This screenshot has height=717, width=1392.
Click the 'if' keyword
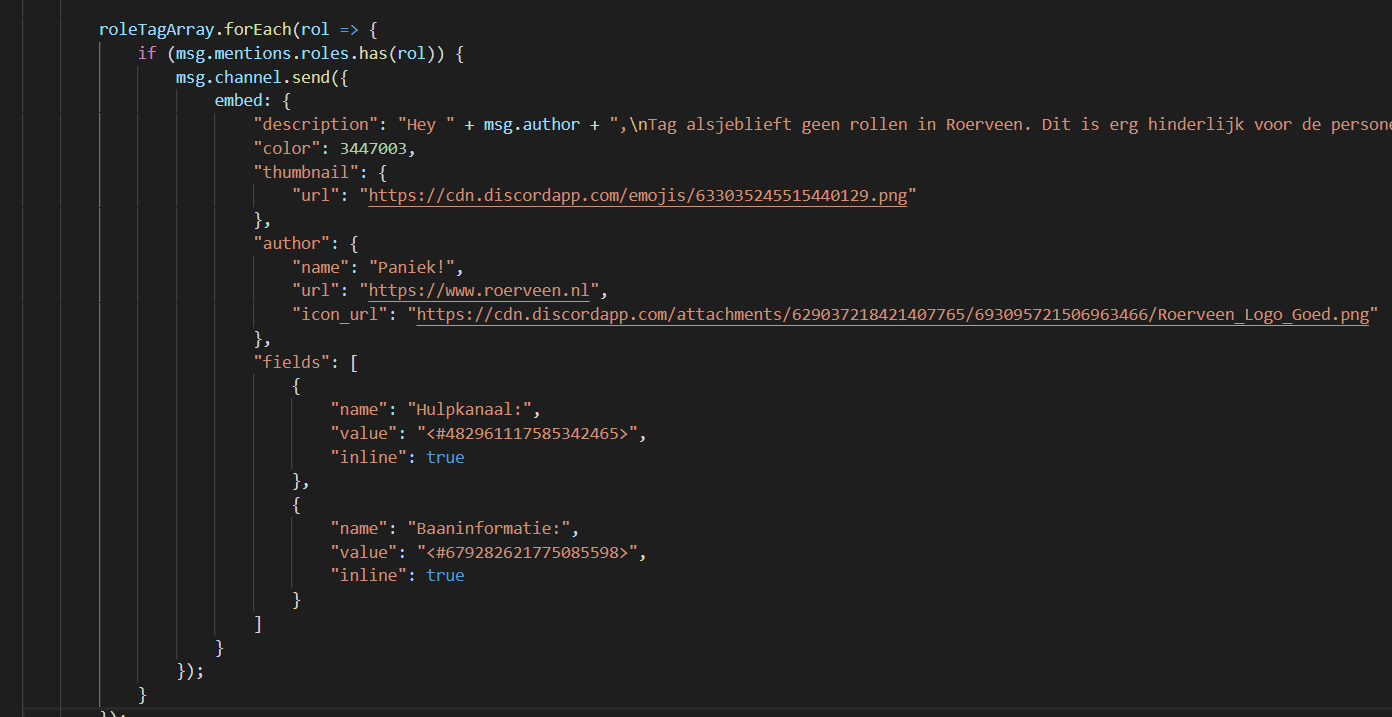(x=146, y=53)
